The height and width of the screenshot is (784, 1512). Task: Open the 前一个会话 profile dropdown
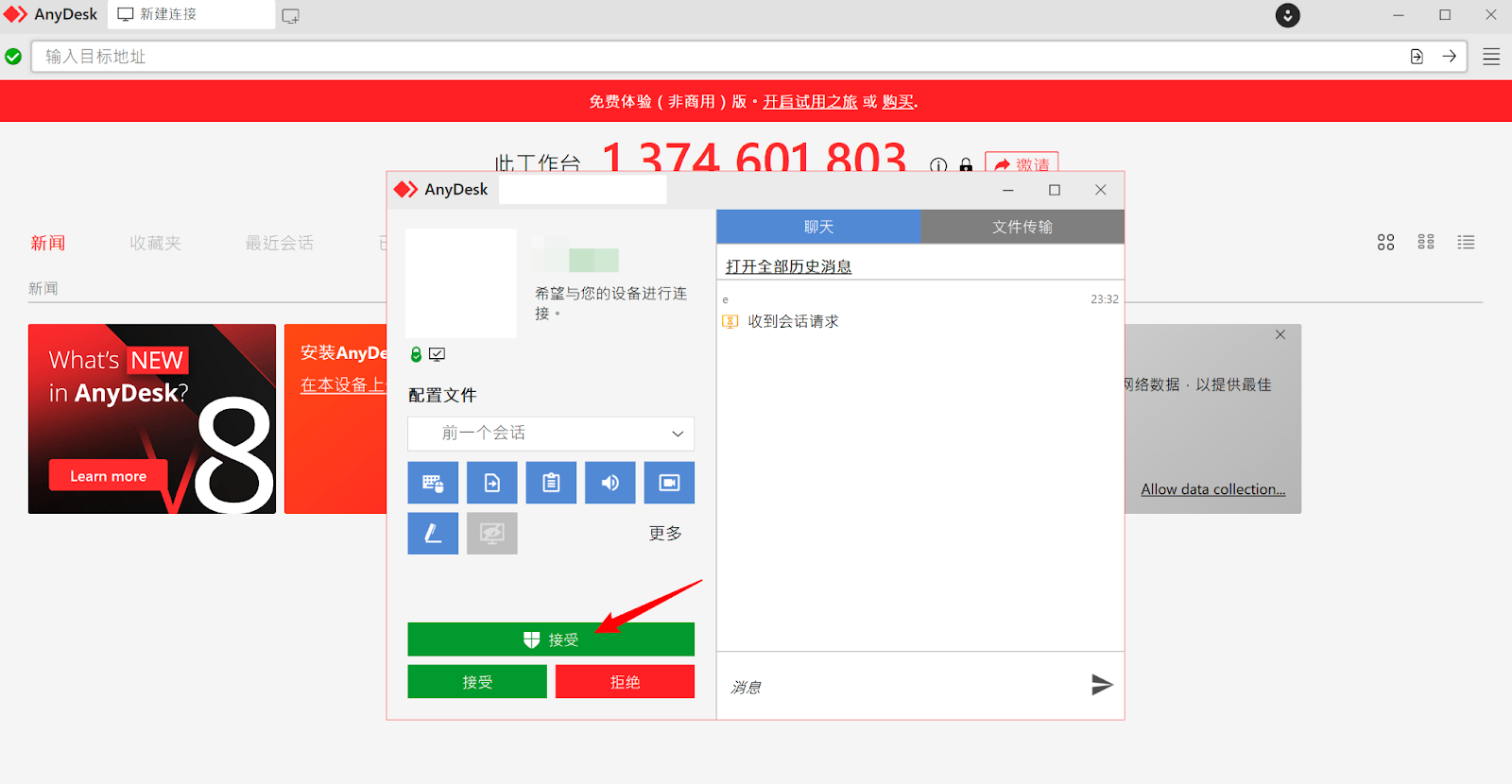tap(551, 434)
